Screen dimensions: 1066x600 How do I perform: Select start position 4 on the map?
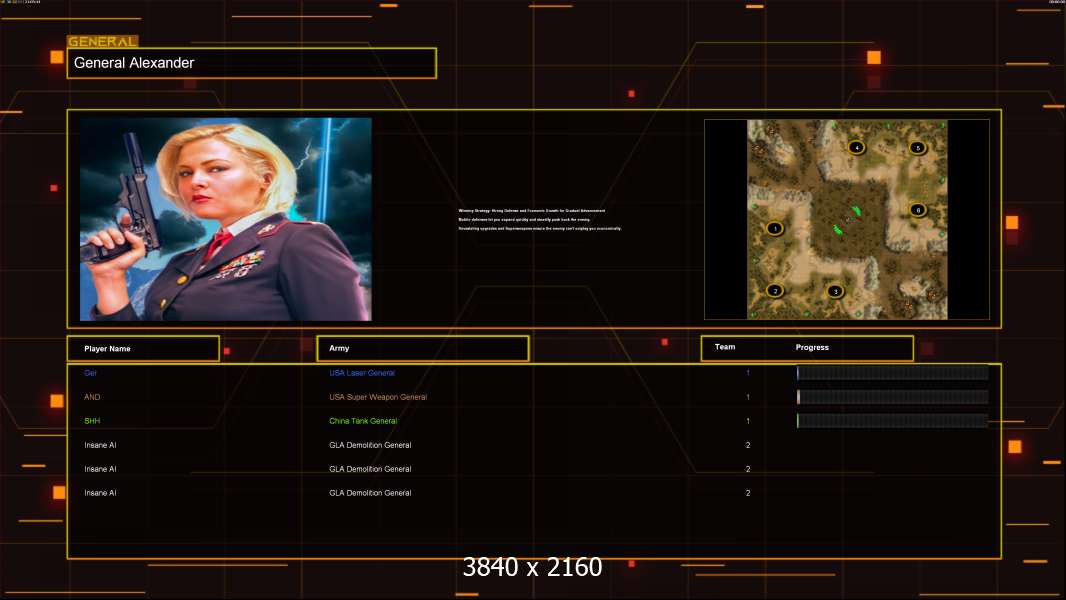pos(857,147)
